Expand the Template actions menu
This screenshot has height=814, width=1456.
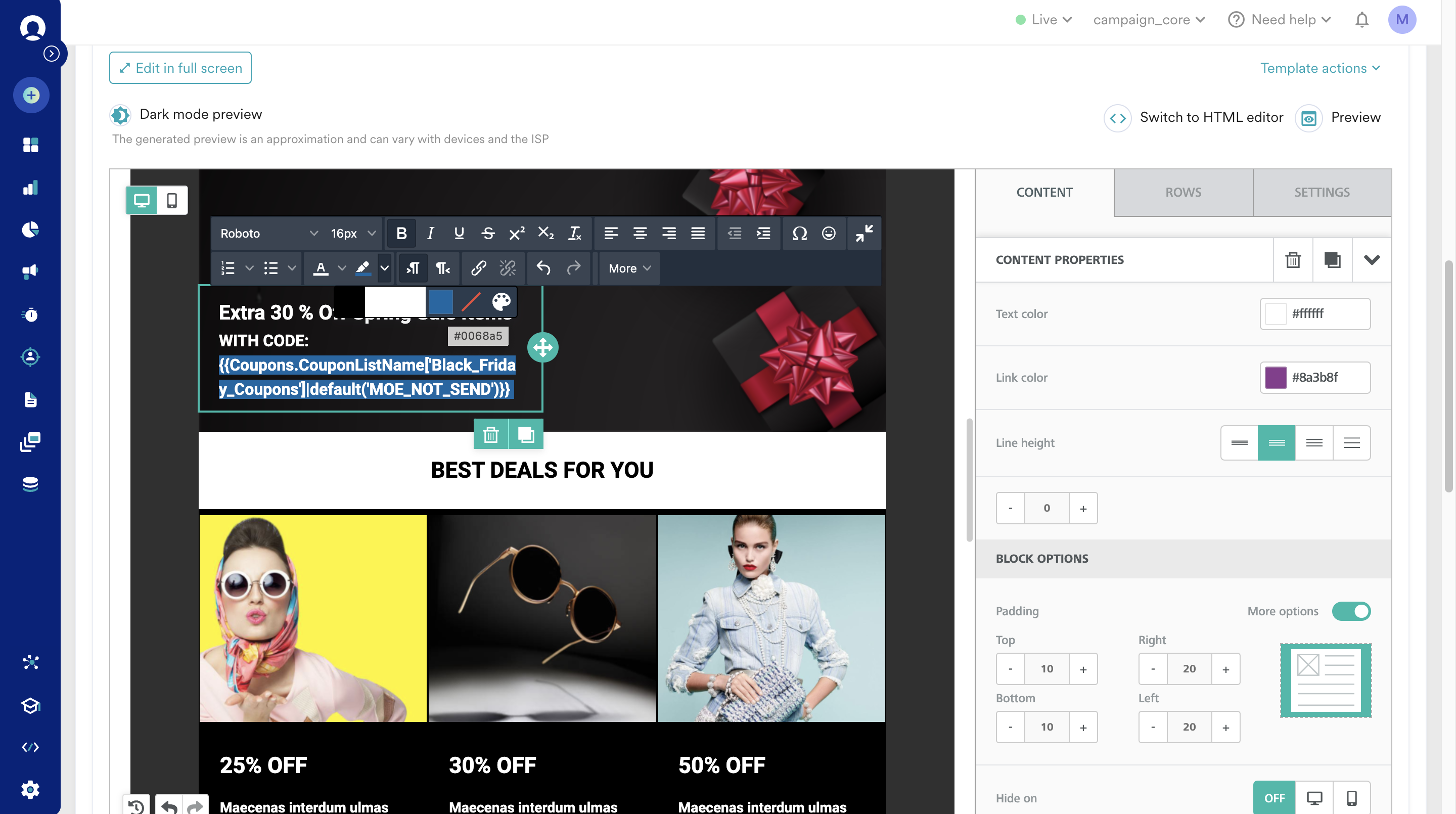[1321, 68]
